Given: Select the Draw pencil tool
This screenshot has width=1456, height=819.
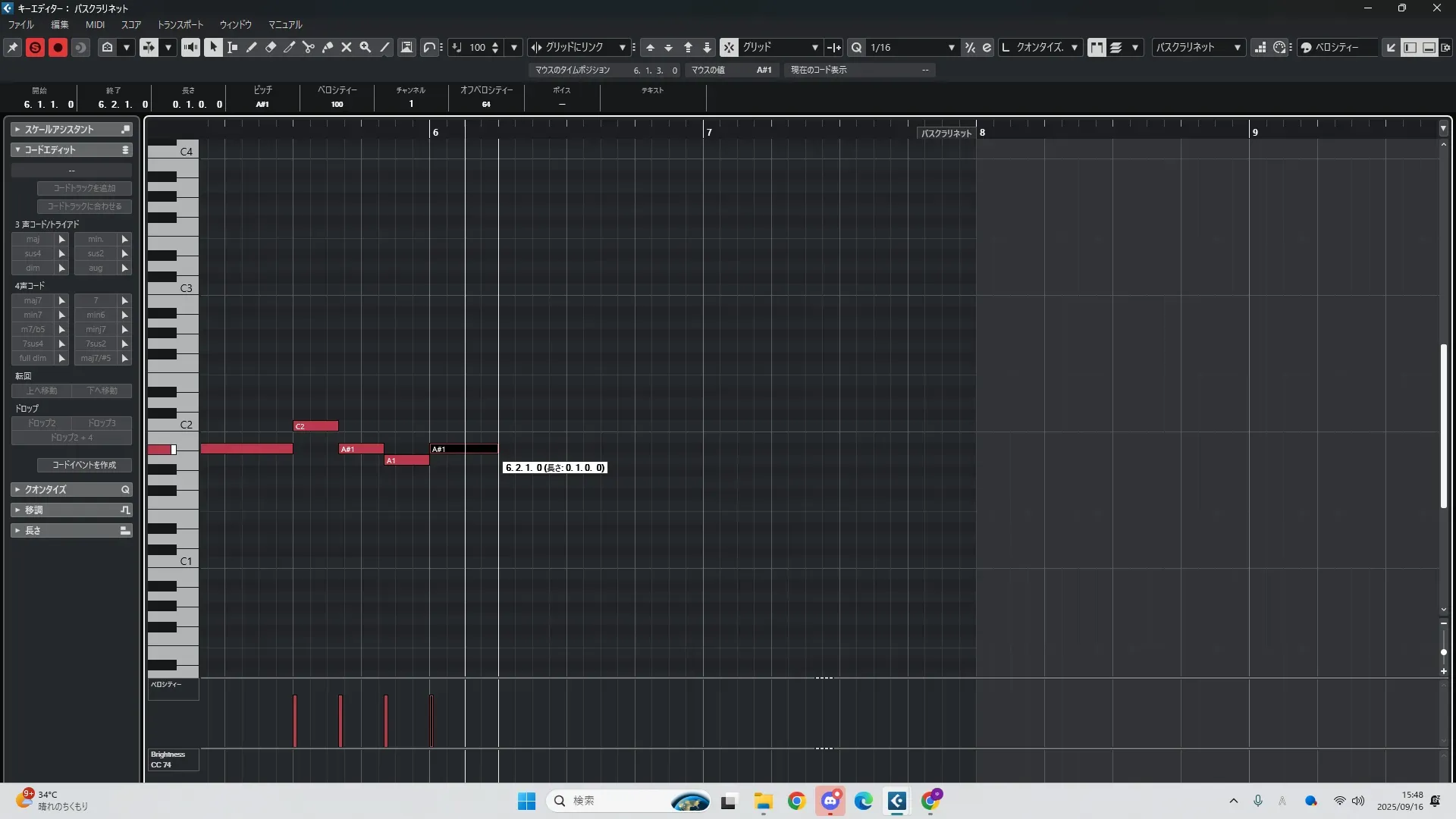Looking at the screenshot, I should point(252,47).
